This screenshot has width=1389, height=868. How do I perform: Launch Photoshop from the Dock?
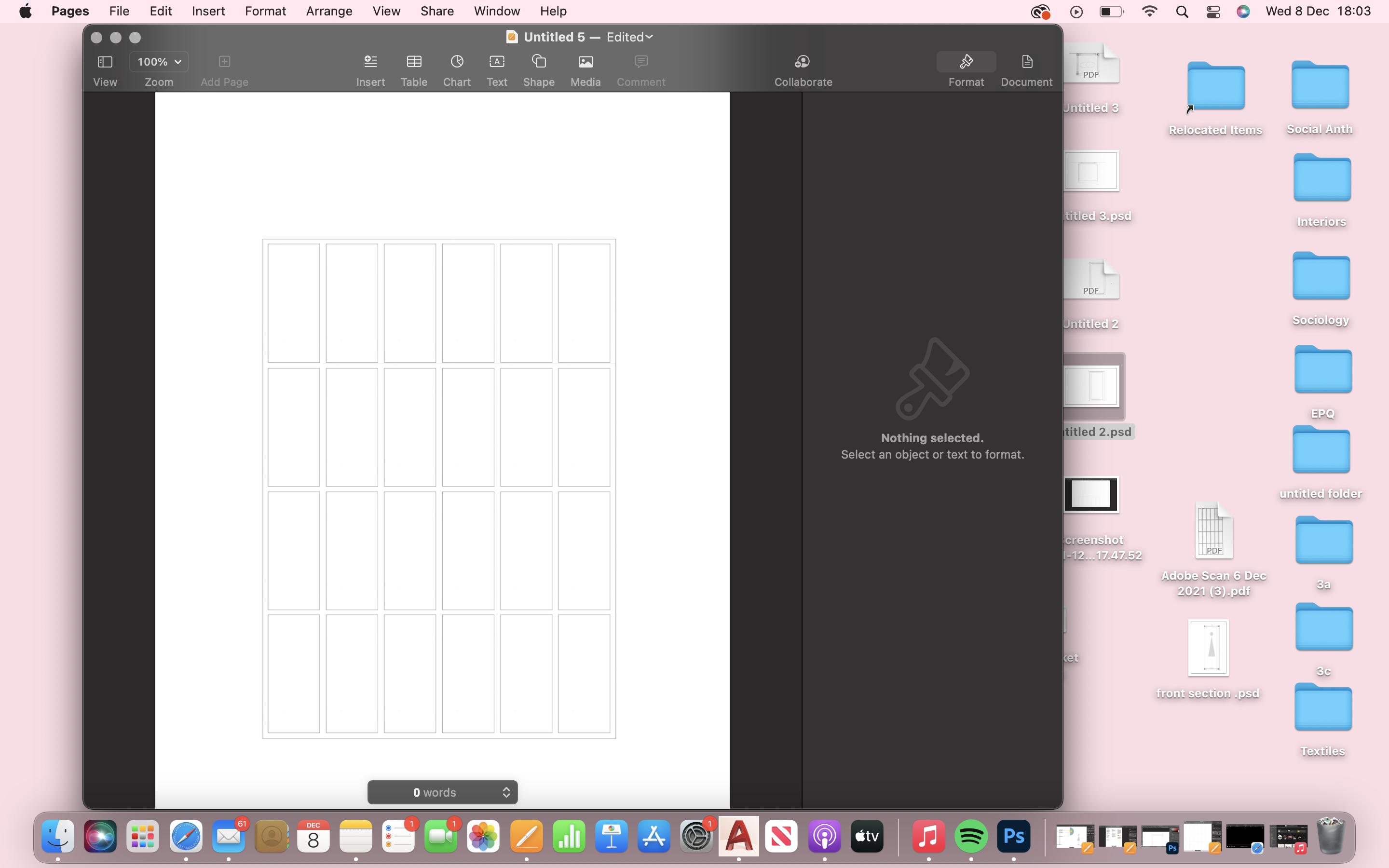pyautogui.click(x=1013, y=837)
